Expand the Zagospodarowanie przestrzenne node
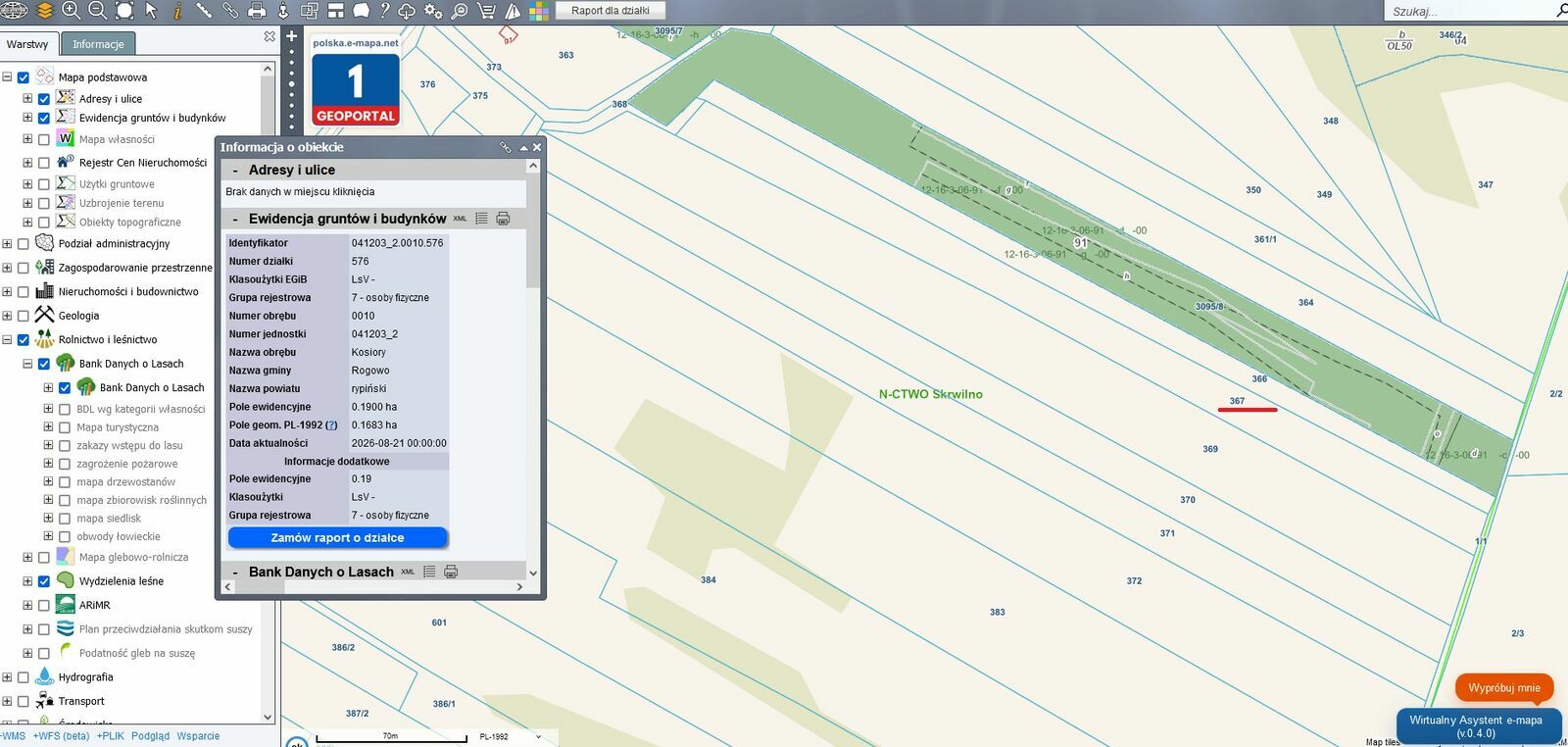Image resolution: width=1568 pixels, height=747 pixels. click(x=7, y=268)
